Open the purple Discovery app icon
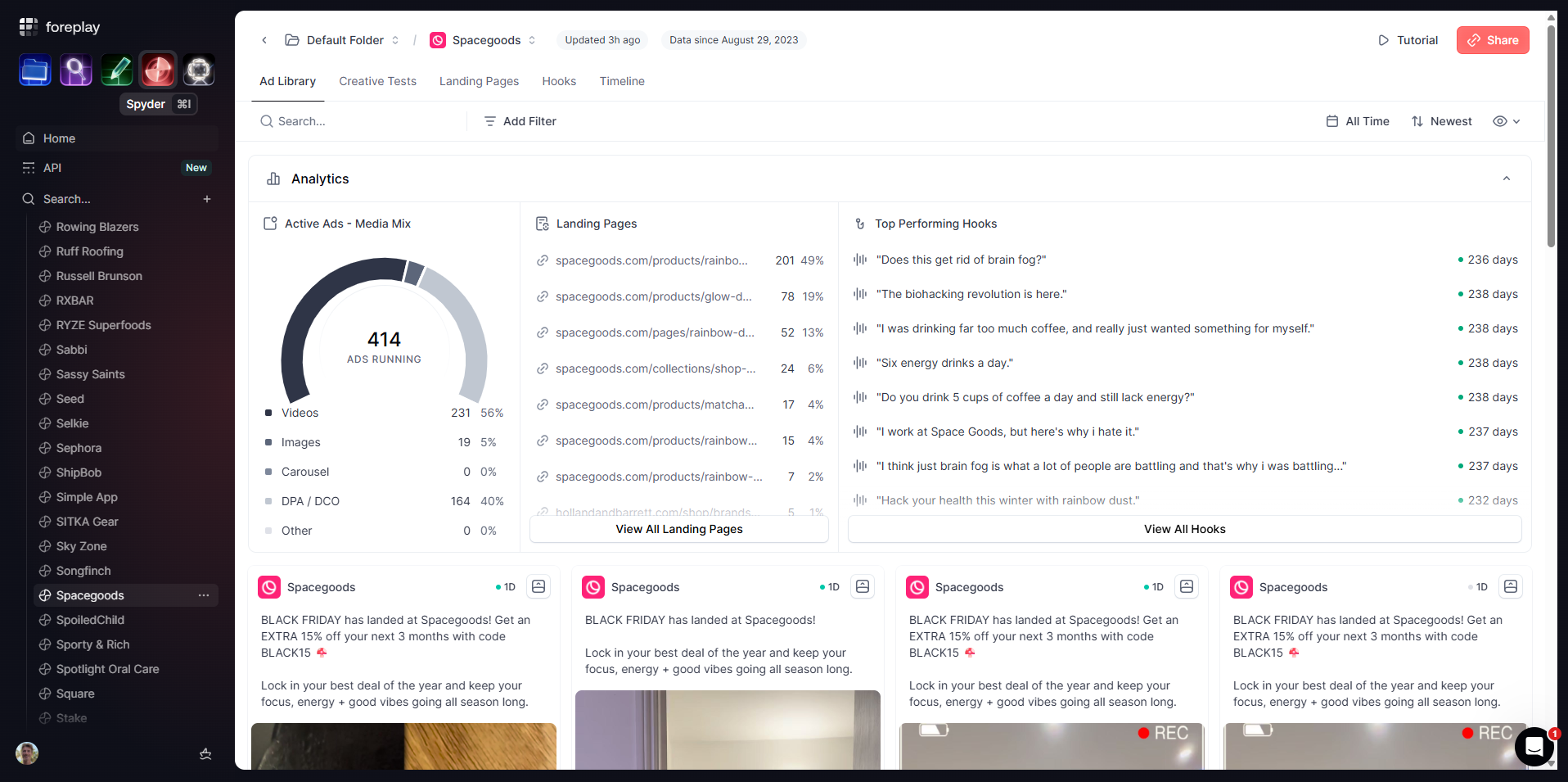Image resolution: width=1568 pixels, height=782 pixels. point(76,70)
